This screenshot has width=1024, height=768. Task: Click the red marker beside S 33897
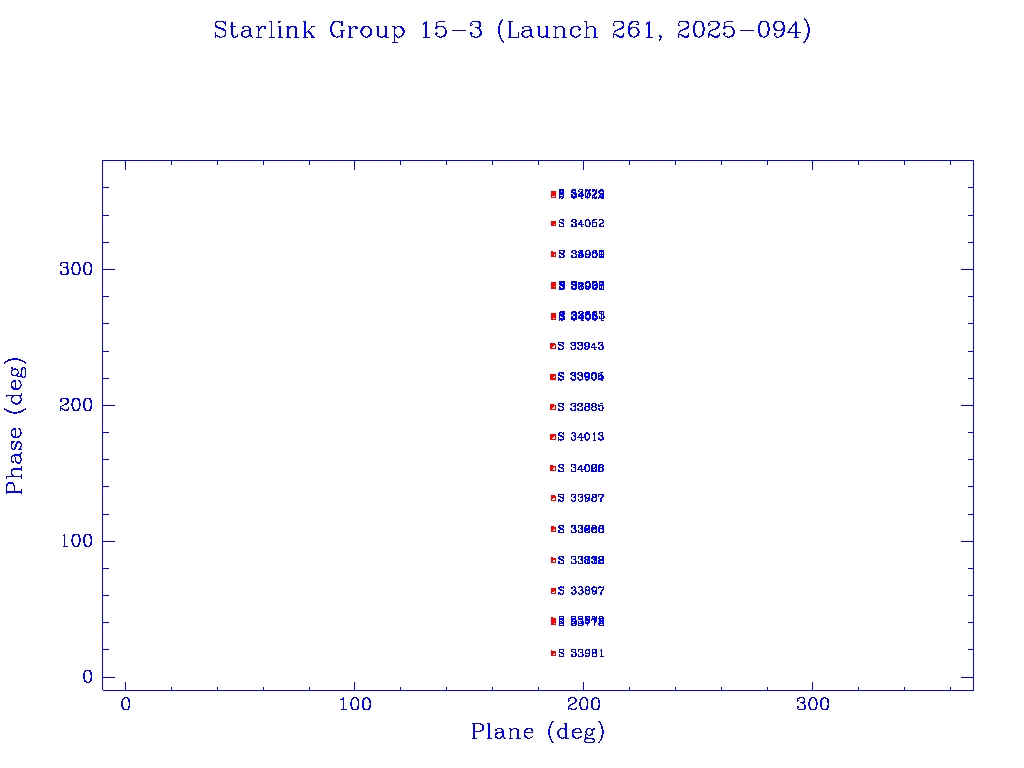coord(553,591)
